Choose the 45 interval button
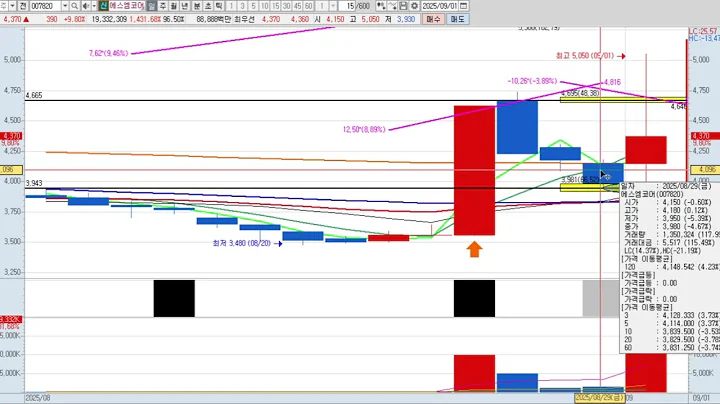 click(x=298, y=6)
